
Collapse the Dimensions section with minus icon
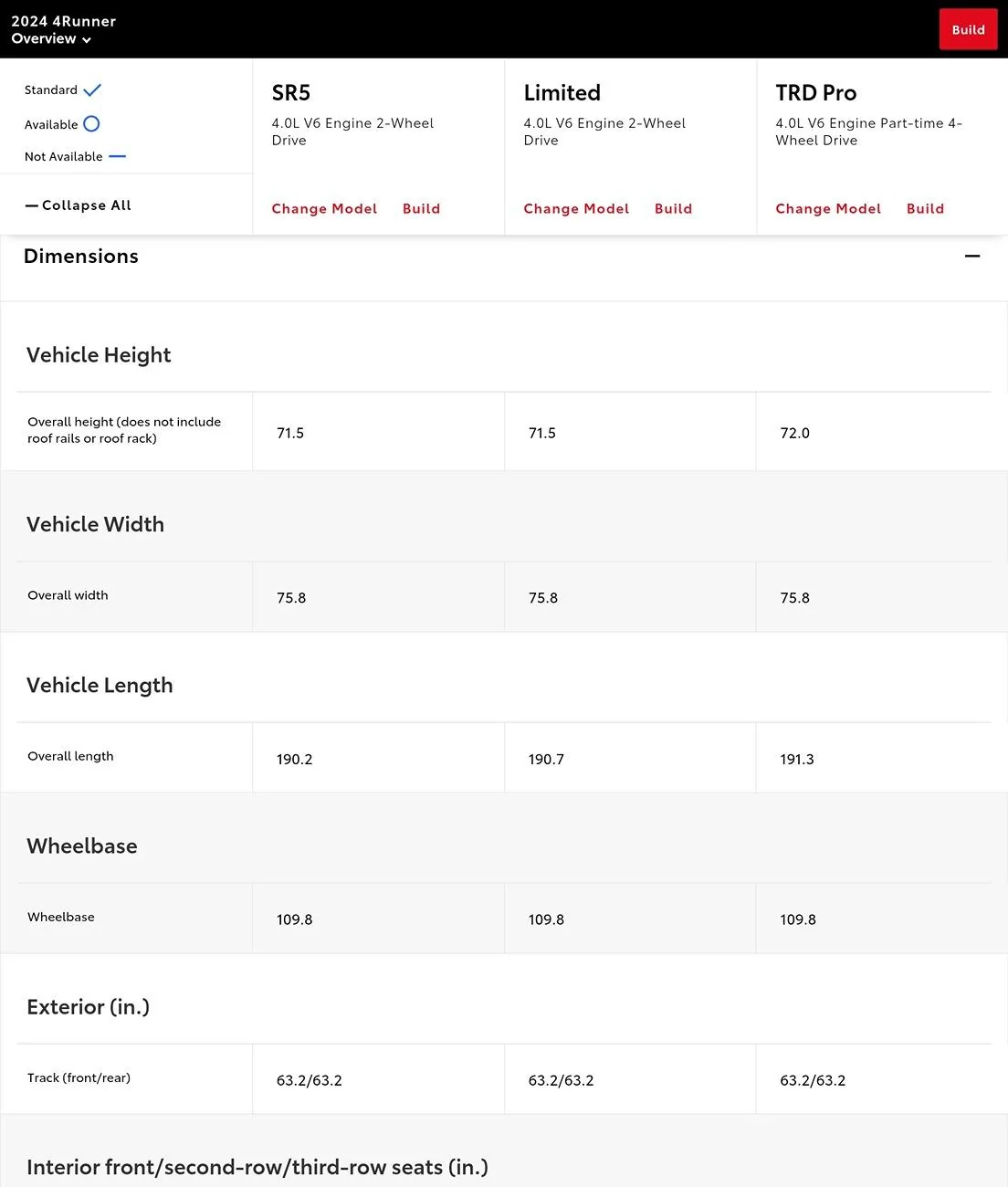972,257
